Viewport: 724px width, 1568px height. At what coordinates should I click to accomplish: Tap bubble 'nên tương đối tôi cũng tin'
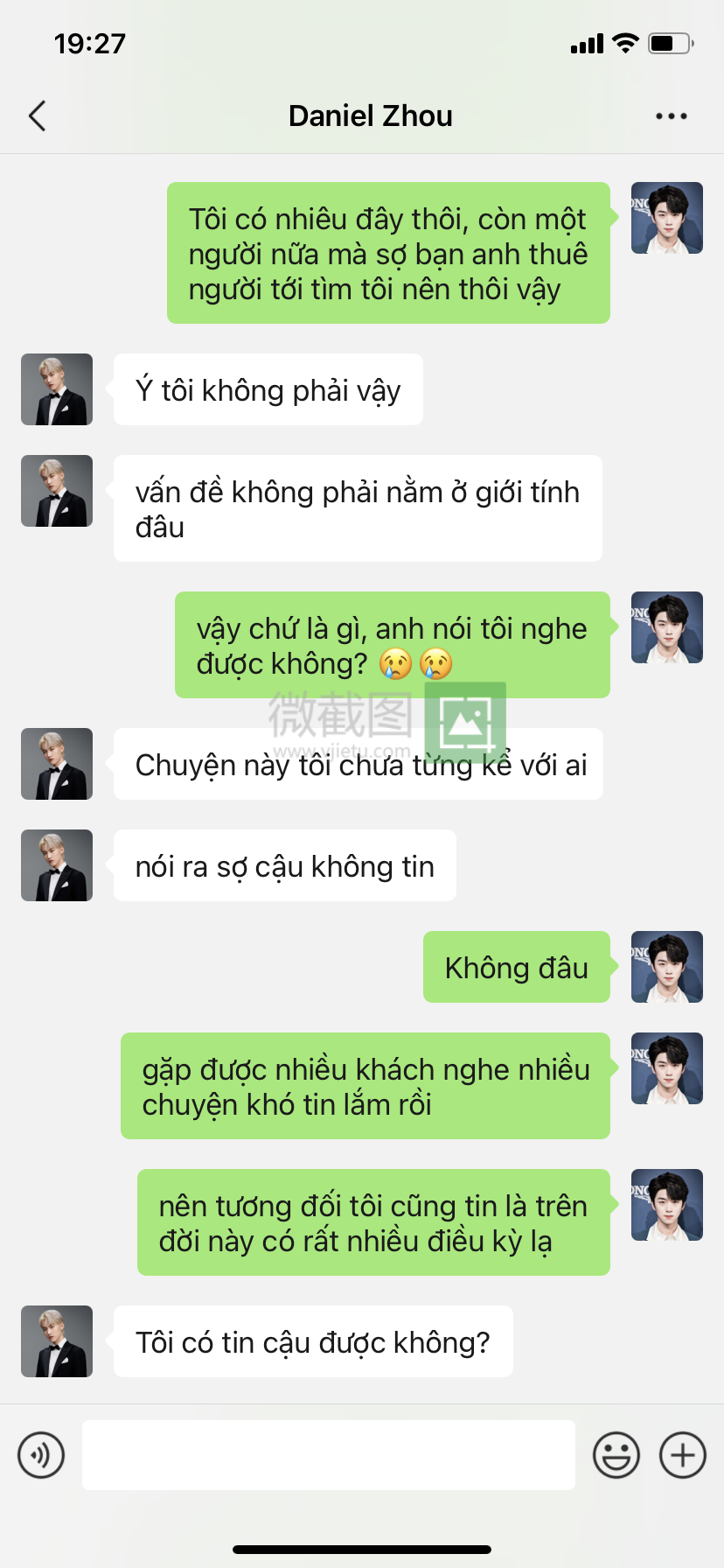373,1222
